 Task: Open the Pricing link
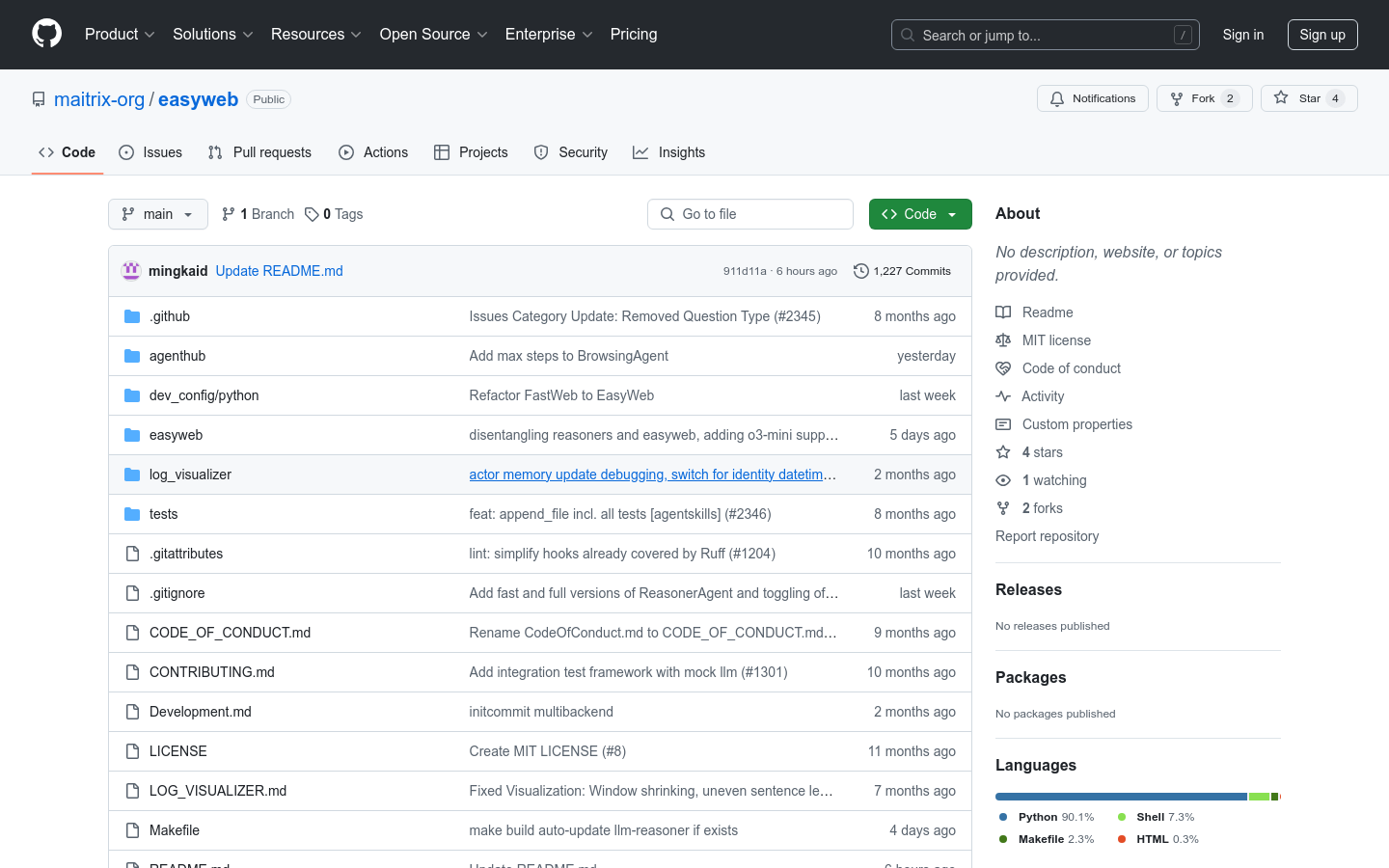(x=634, y=34)
